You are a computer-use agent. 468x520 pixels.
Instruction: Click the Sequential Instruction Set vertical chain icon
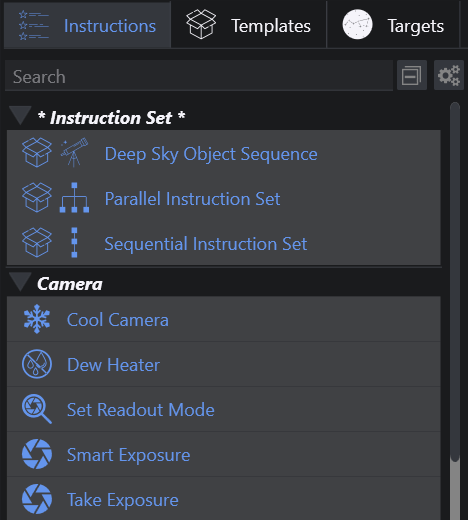pyautogui.click(x=74, y=242)
